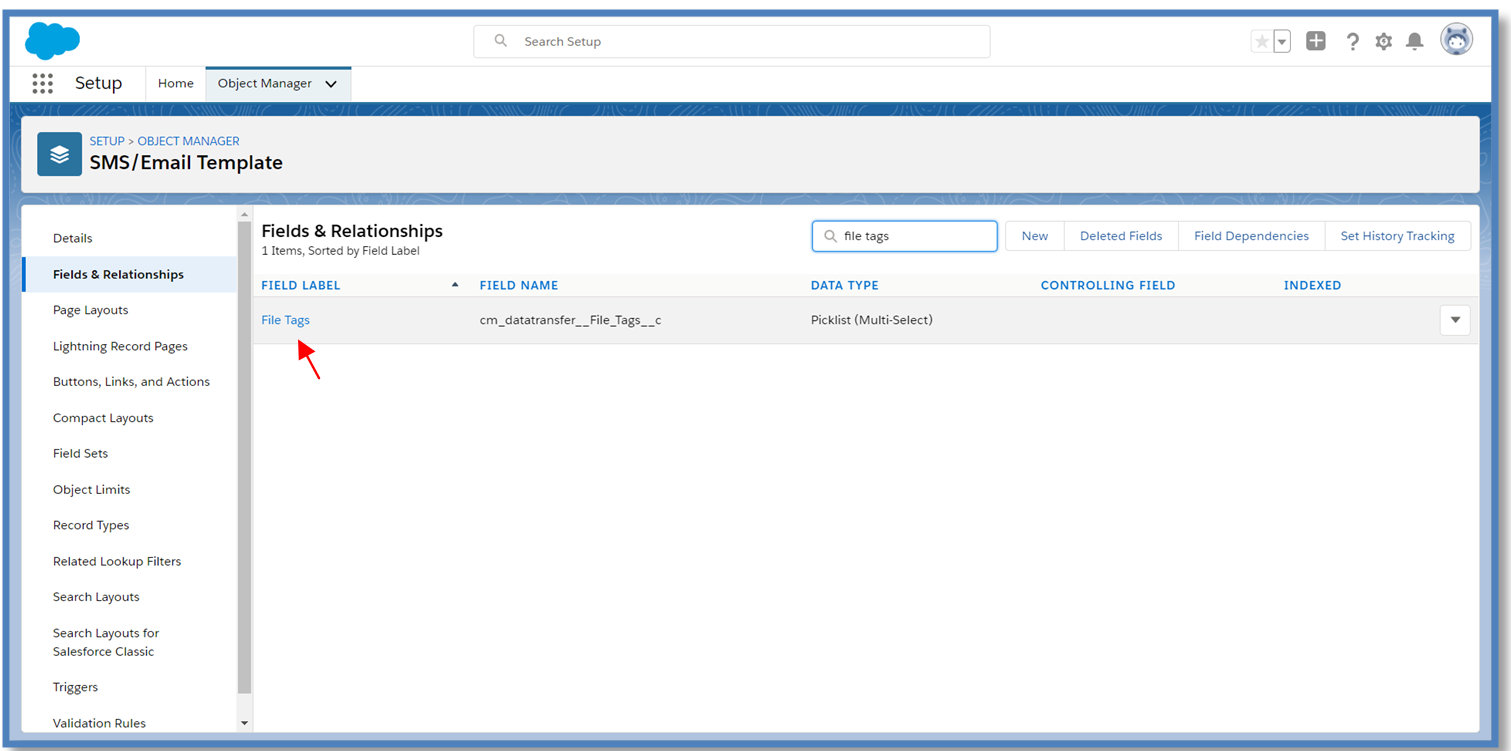The height and width of the screenshot is (751, 1511).
Task: Click the SMS/Email Template object layers icon
Action: pyautogui.click(x=60, y=154)
